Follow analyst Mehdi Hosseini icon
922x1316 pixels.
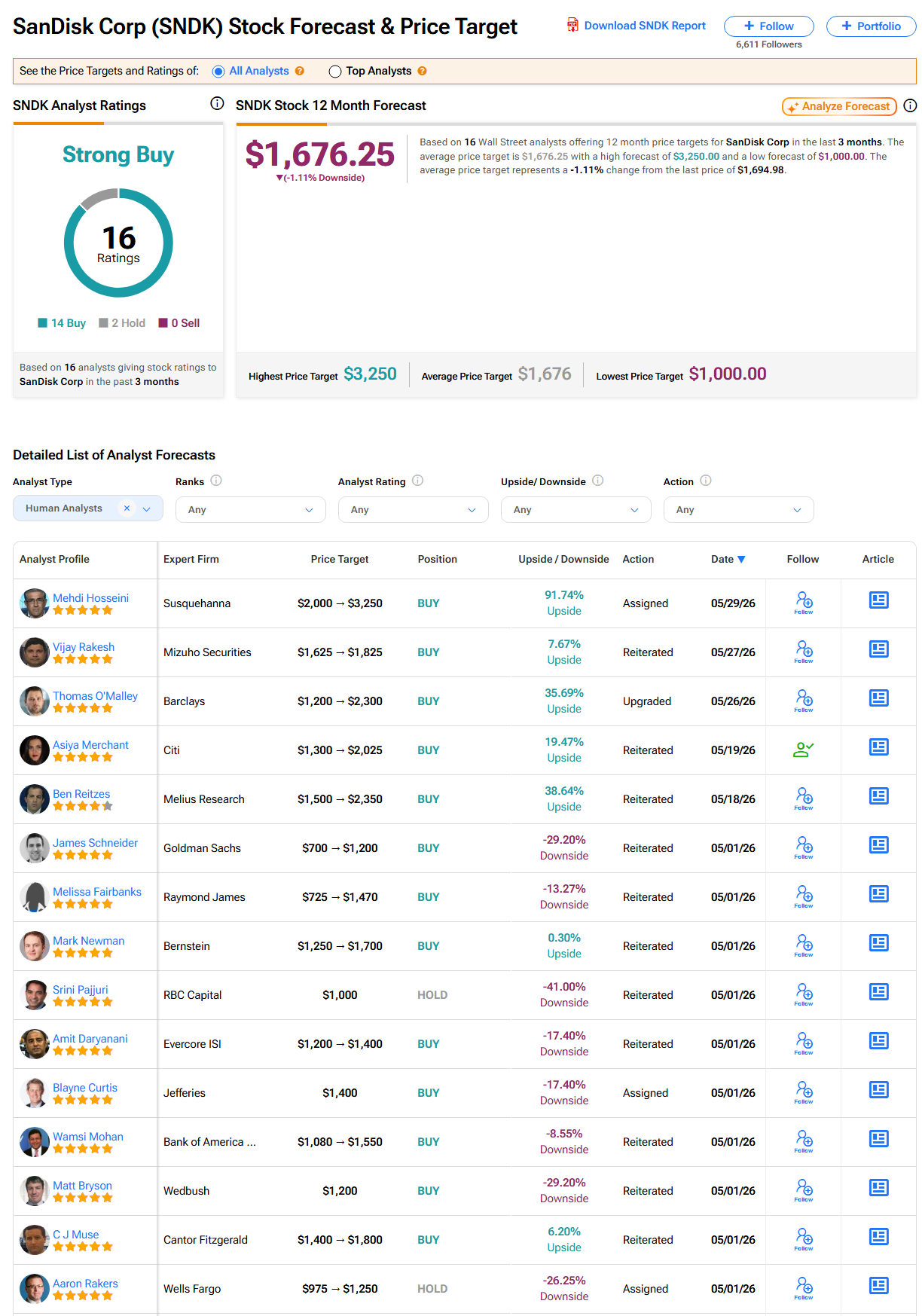coord(804,603)
